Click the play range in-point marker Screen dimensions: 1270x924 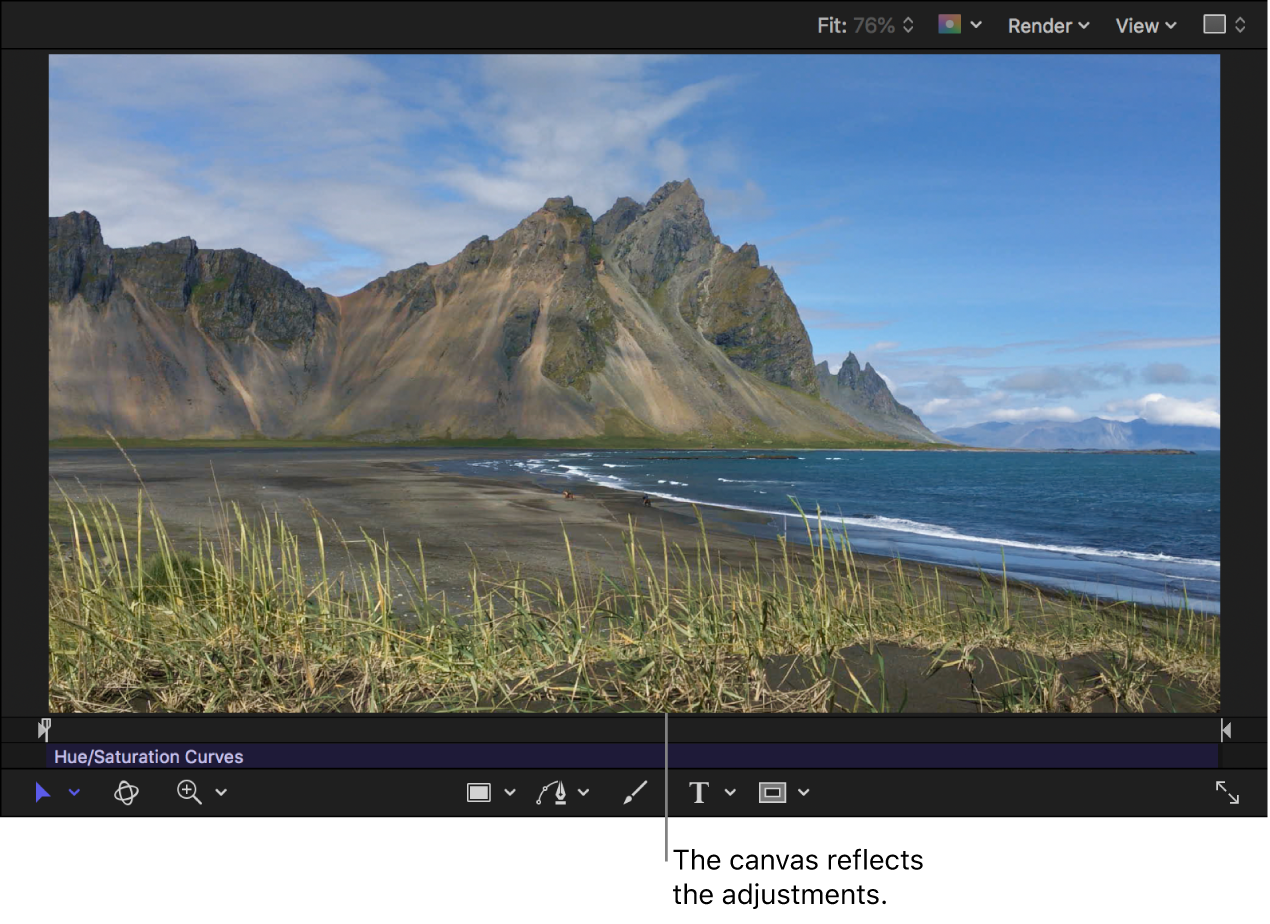point(44,730)
